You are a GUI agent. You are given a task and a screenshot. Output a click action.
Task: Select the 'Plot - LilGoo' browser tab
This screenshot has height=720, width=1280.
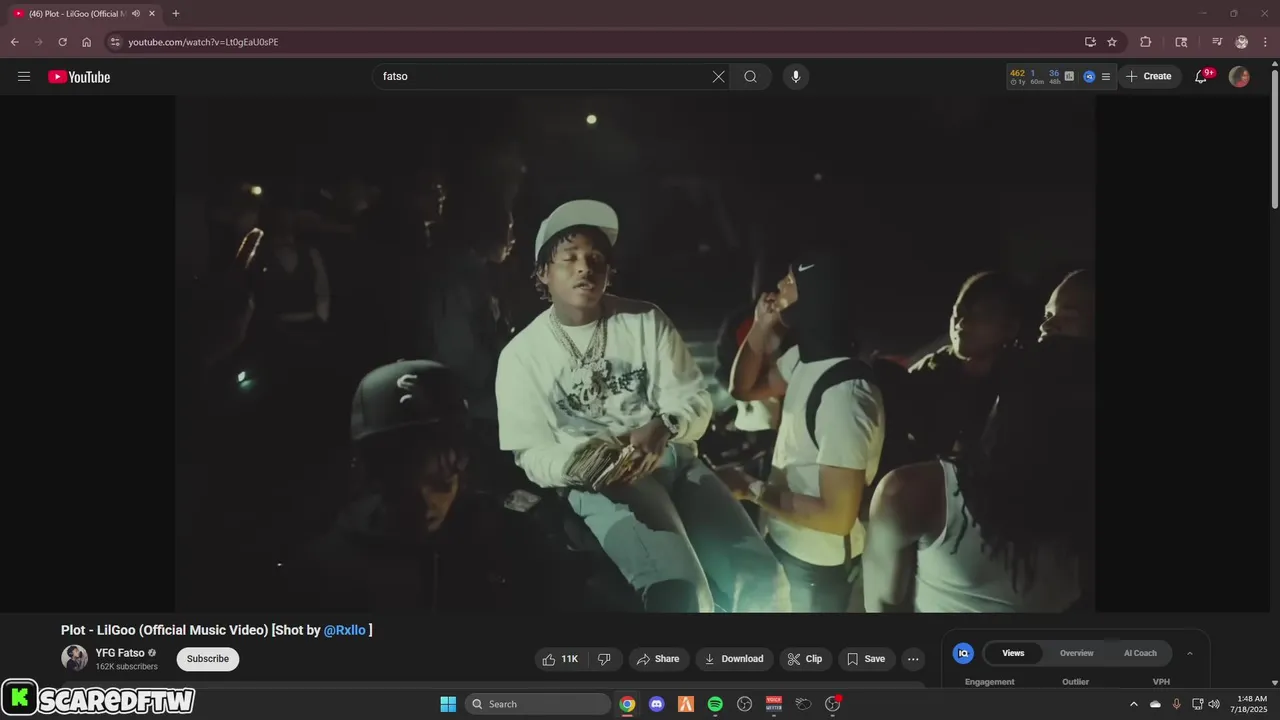point(84,14)
